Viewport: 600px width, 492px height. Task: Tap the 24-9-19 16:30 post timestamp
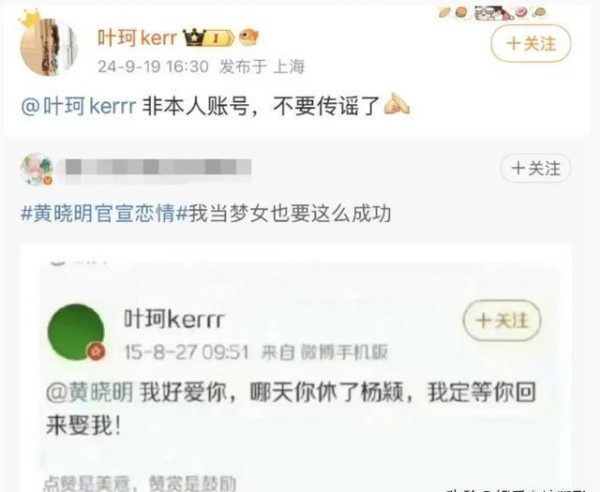(x=153, y=67)
